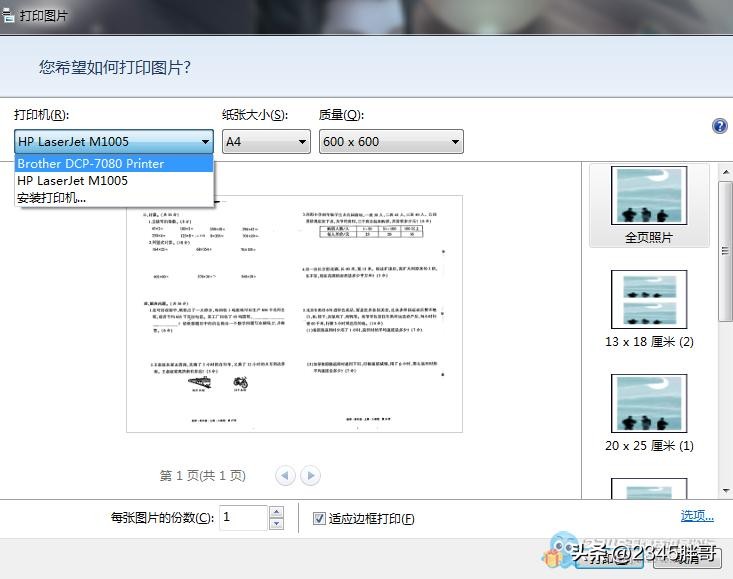Open the printer dropdown showing HP LaserJet M1005
Screen dimensions: 733x579
pyautogui.click(x=114, y=142)
